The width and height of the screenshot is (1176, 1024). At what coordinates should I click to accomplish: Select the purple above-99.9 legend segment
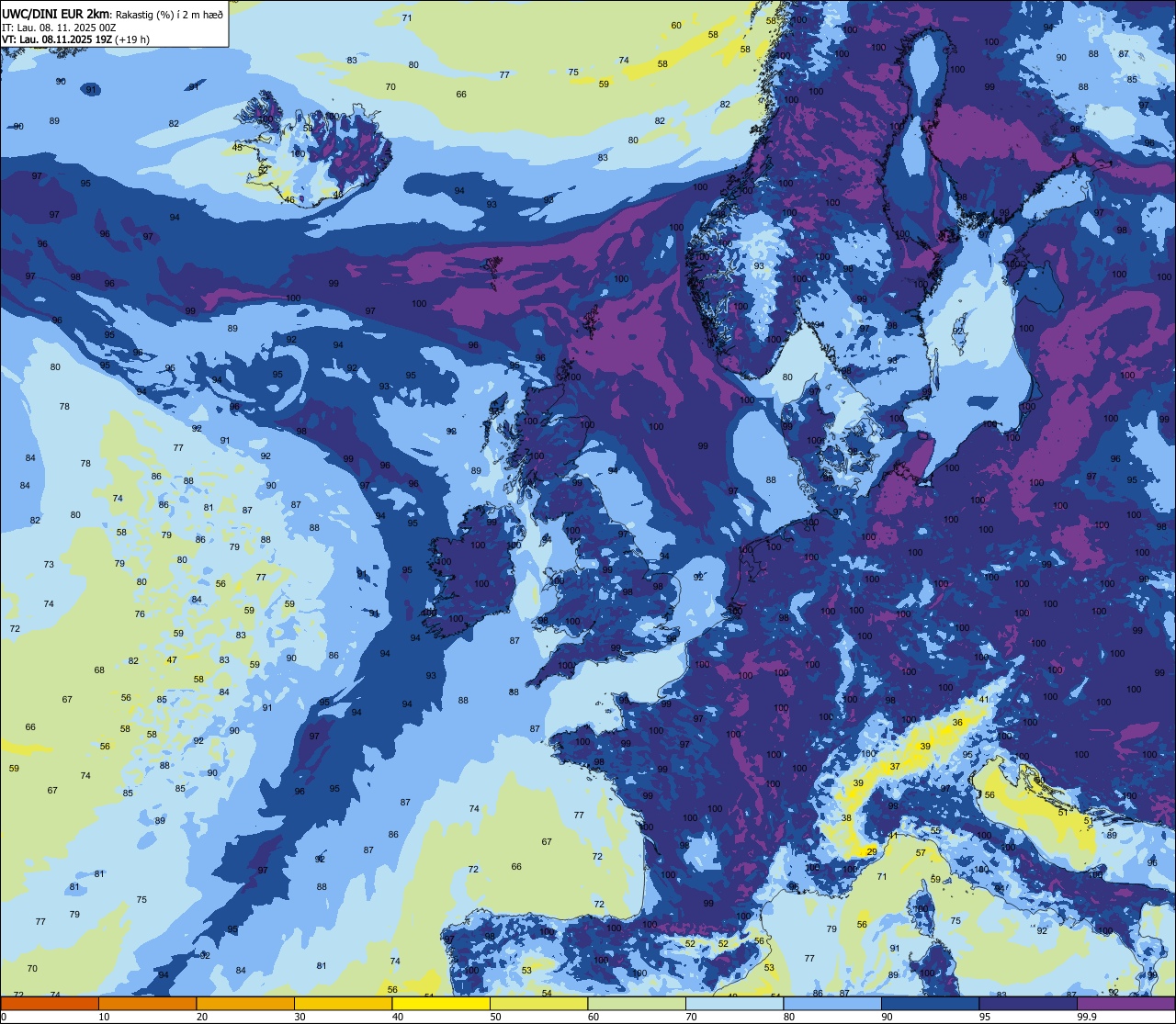click(1125, 1003)
